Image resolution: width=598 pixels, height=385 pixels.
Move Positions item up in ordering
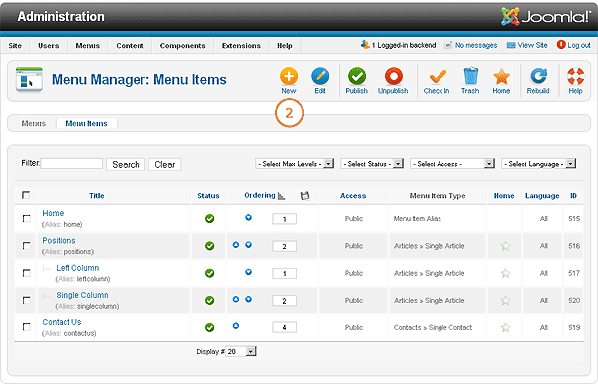(x=236, y=245)
